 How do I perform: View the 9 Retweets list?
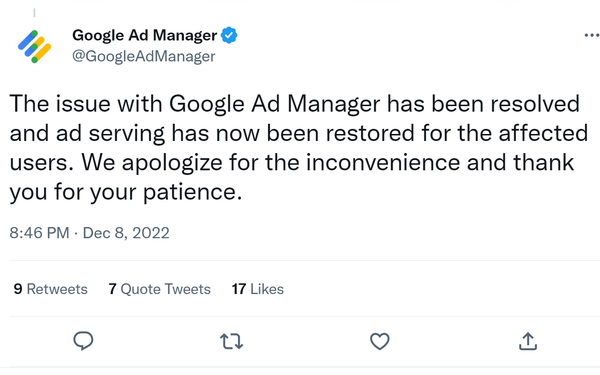point(51,289)
